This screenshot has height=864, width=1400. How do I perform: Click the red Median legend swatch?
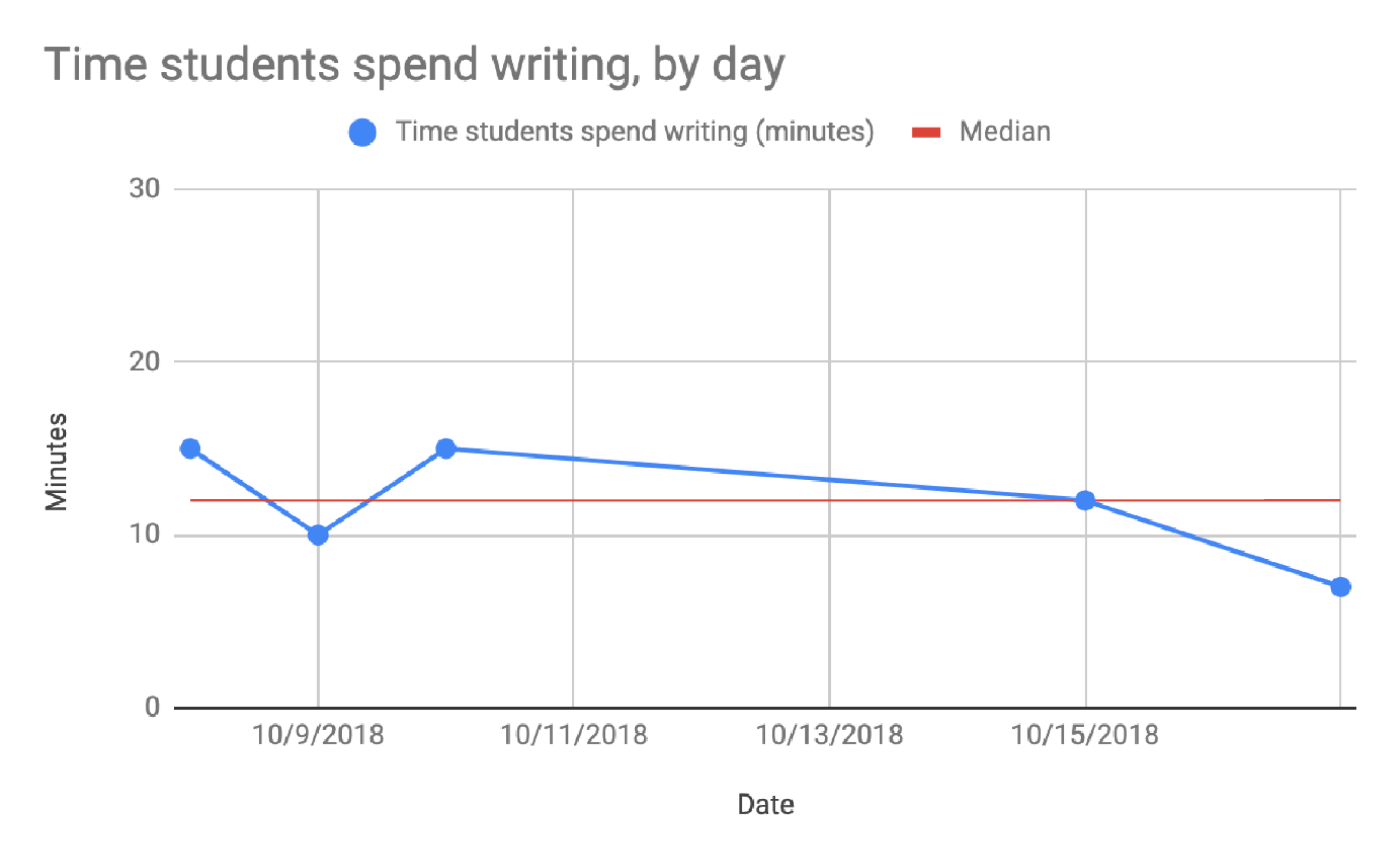coord(926,132)
